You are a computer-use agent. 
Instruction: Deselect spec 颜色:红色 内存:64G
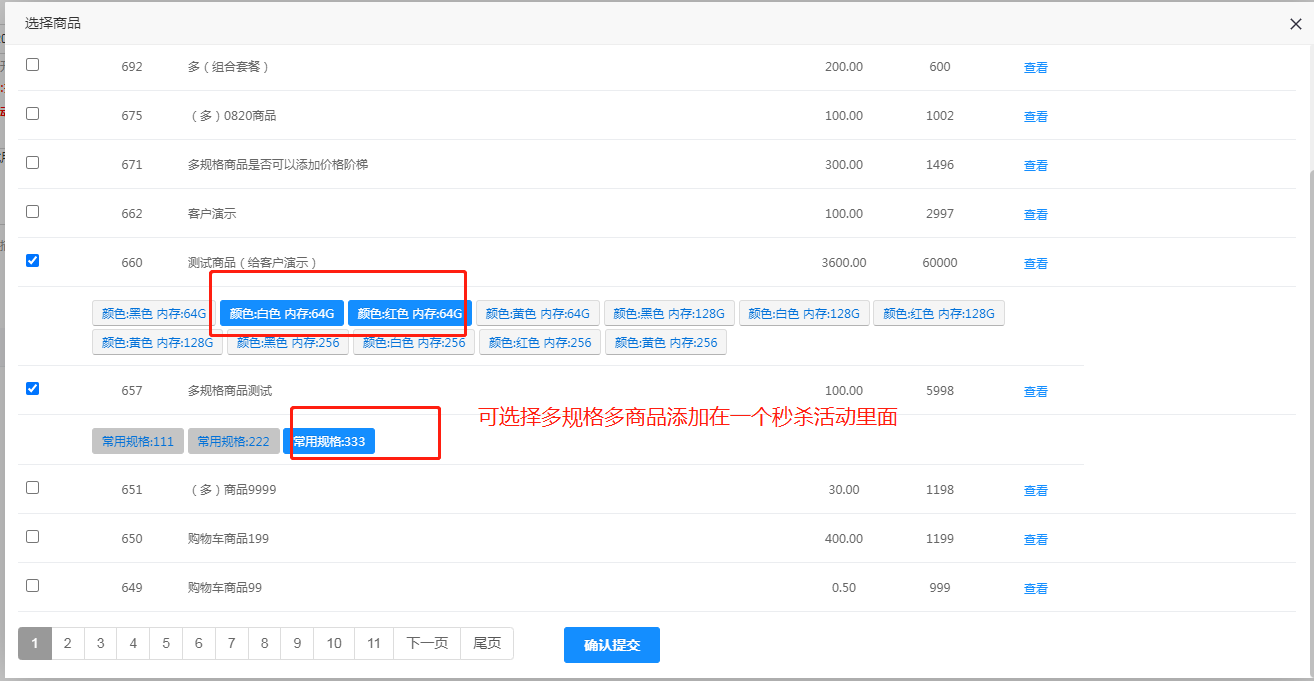point(409,313)
